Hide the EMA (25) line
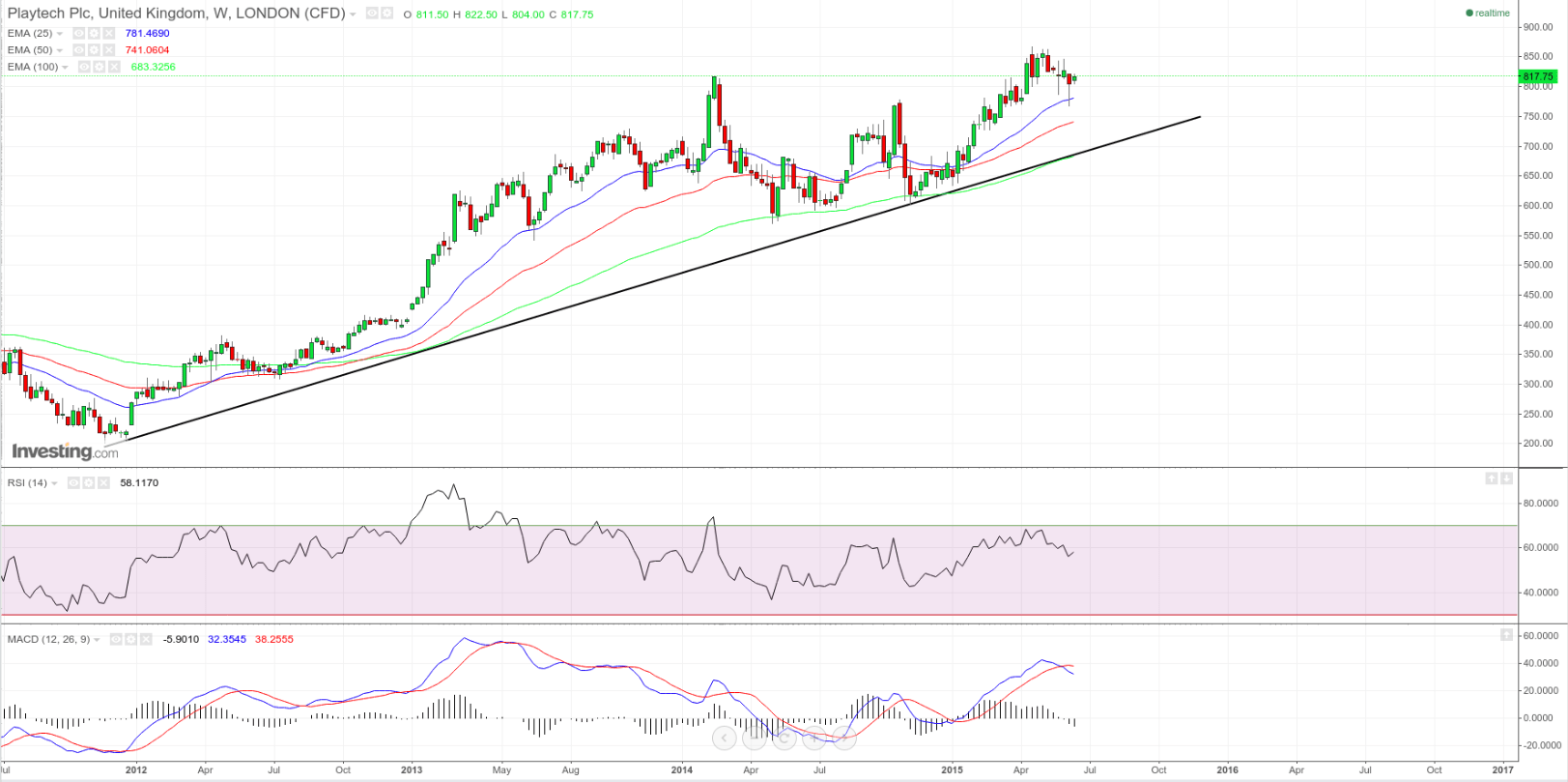1568x782 pixels. tap(79, 33)
